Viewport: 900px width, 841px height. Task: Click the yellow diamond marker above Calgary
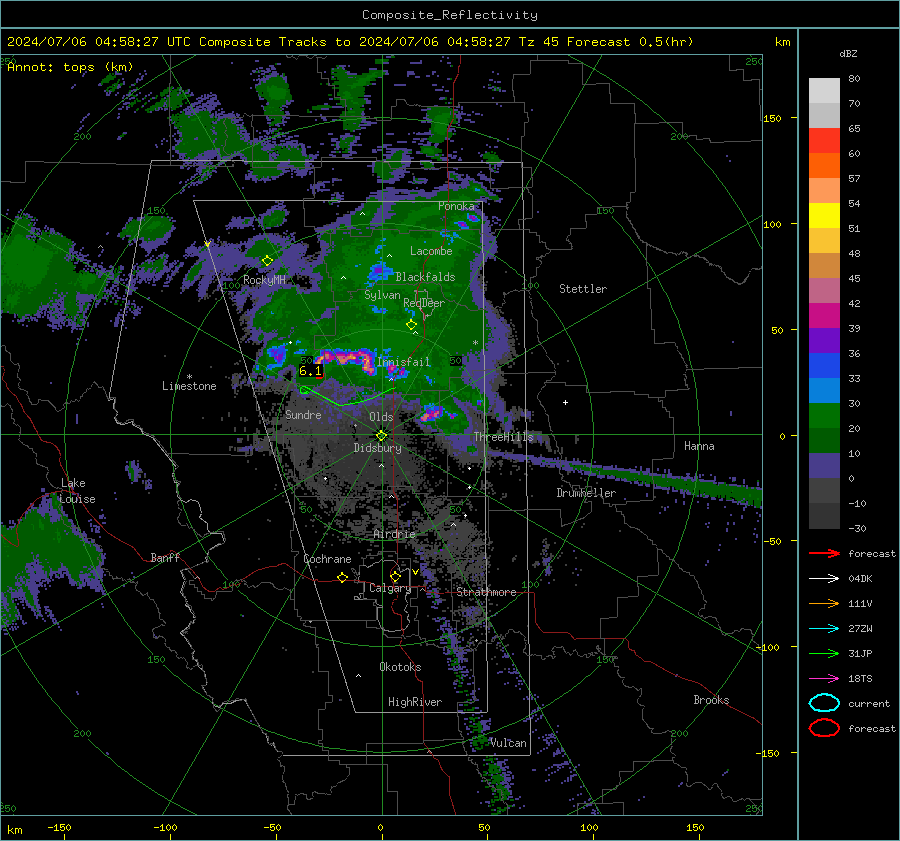coord(395,576)
